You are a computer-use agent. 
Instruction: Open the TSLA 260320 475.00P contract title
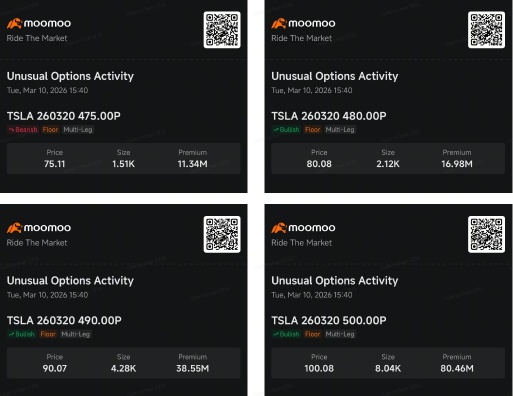click(x=64, y=116)
